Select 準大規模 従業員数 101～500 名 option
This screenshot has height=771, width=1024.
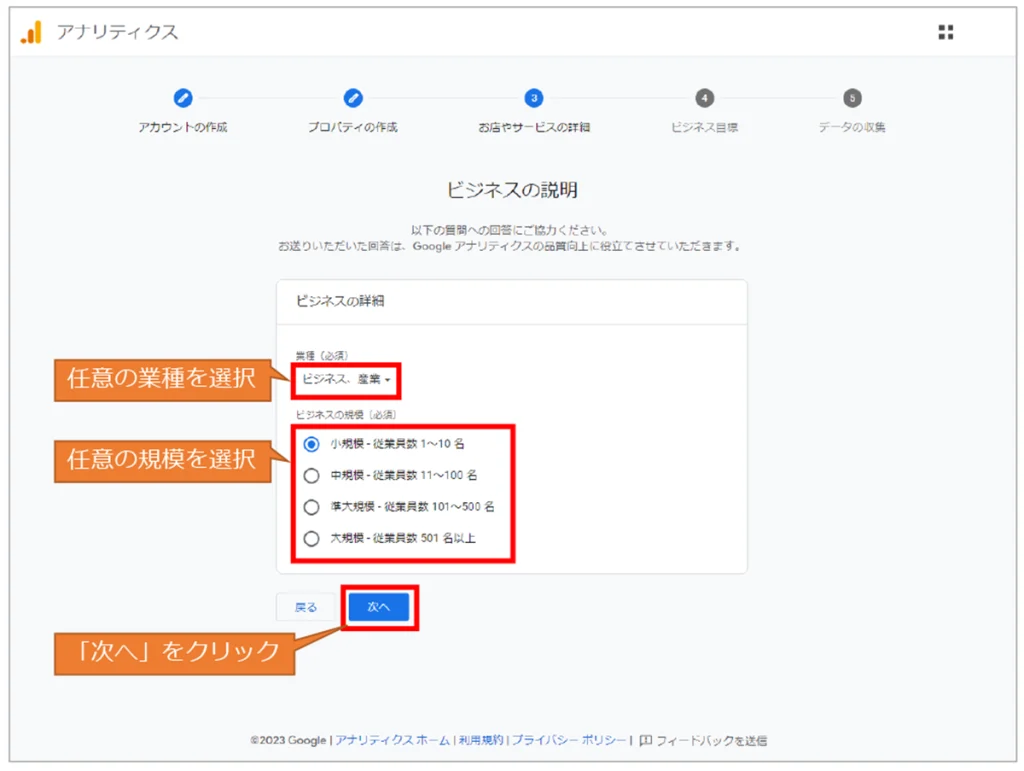click(311, 507)
